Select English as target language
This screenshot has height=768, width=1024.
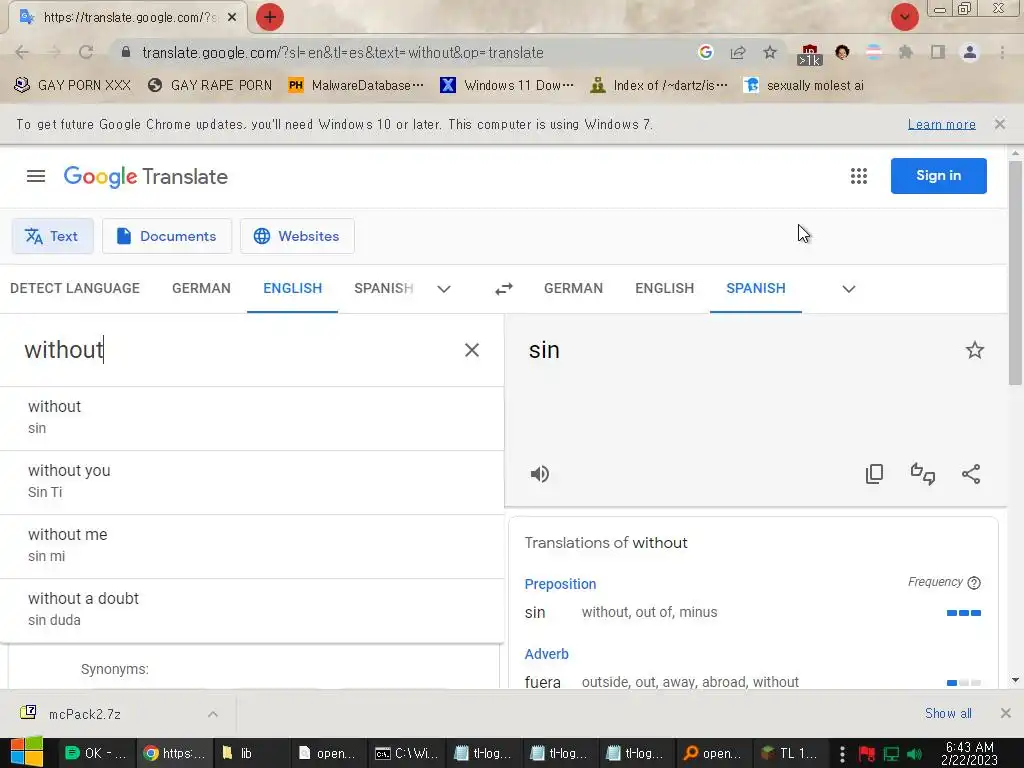click(664, 288)
